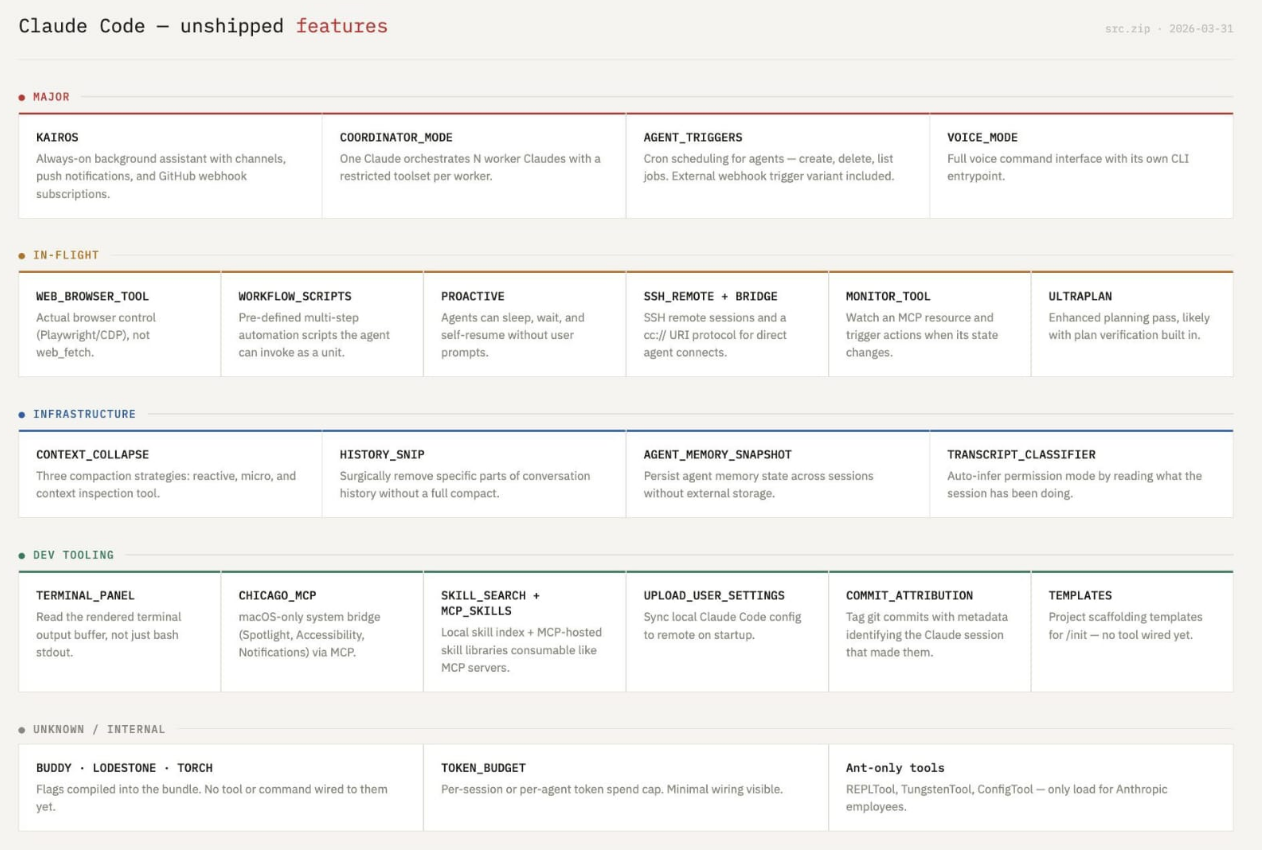
Task: Select the ULTRAPLAN card heading
Action: point(1080,296)
